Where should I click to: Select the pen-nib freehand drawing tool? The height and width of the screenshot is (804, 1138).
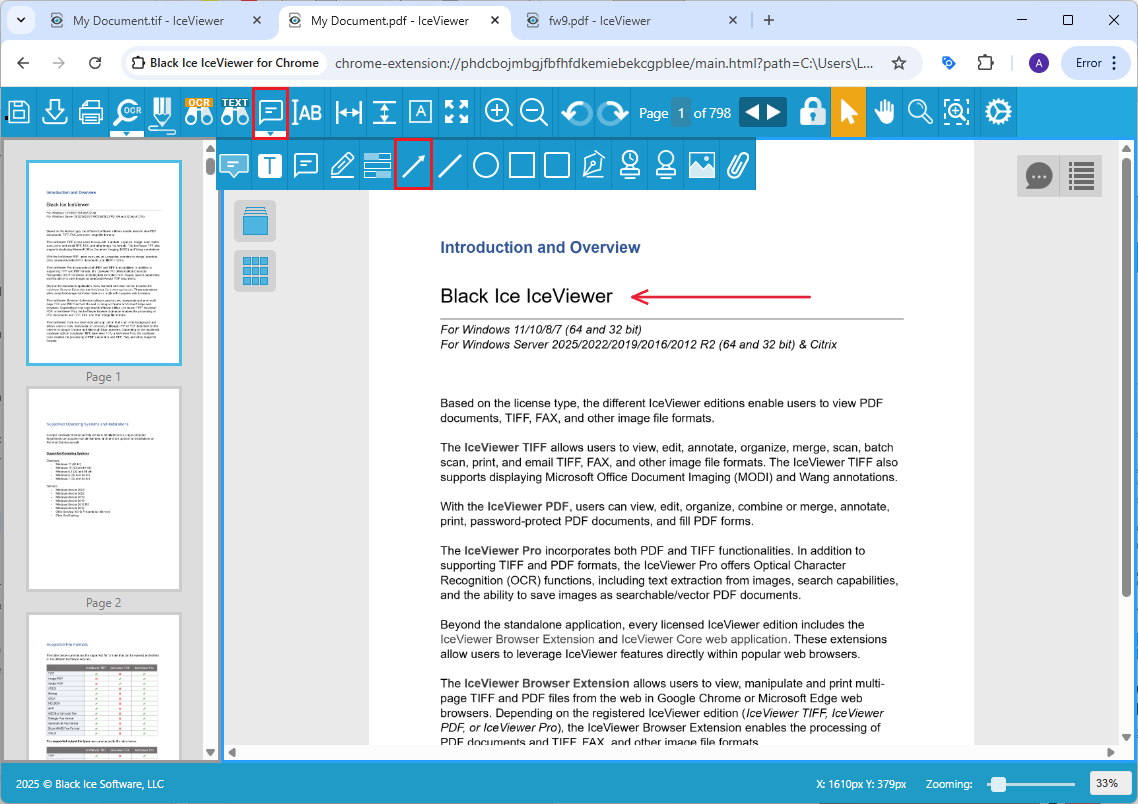pos(594,165)
